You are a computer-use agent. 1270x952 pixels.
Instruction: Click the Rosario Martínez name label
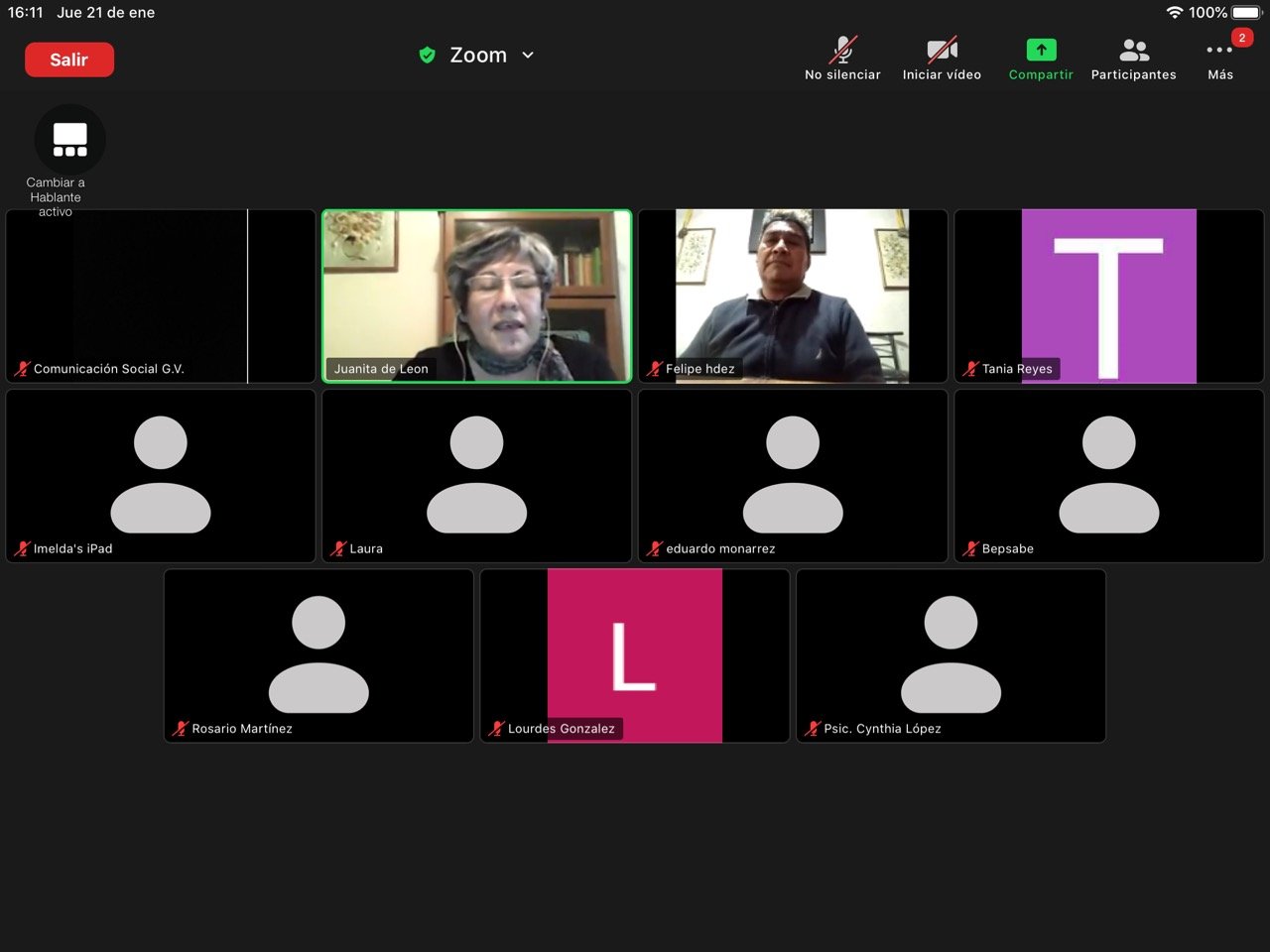tap(242, 729)
